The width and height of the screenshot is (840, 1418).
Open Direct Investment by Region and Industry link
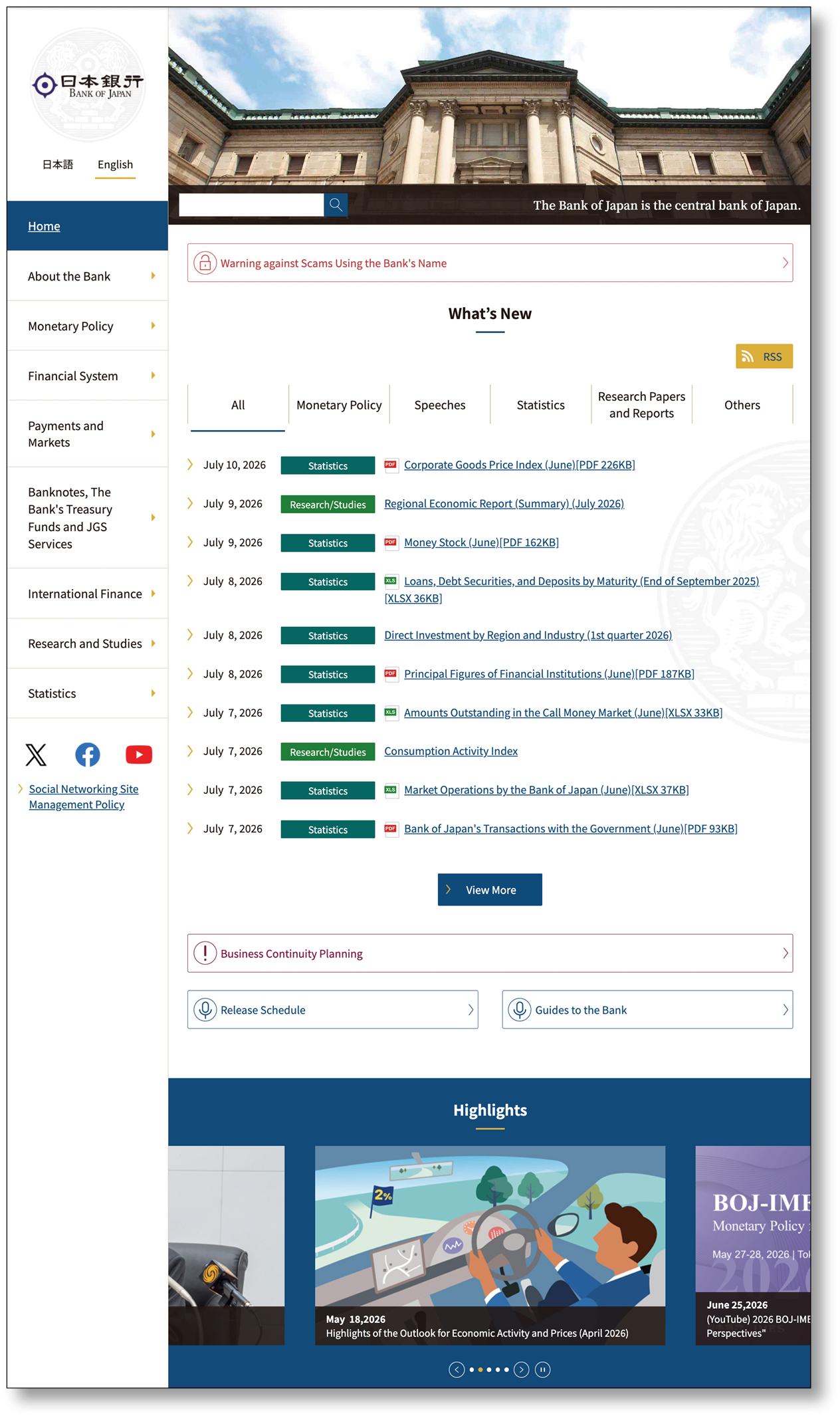[x=528, y=636]
